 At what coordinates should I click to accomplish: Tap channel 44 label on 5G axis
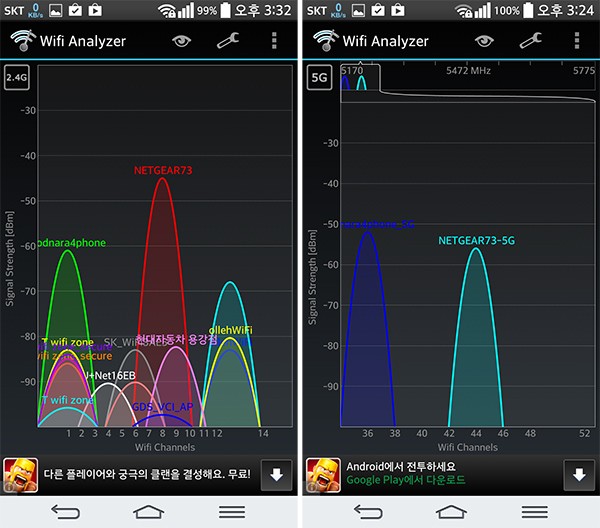pos(476,433)
